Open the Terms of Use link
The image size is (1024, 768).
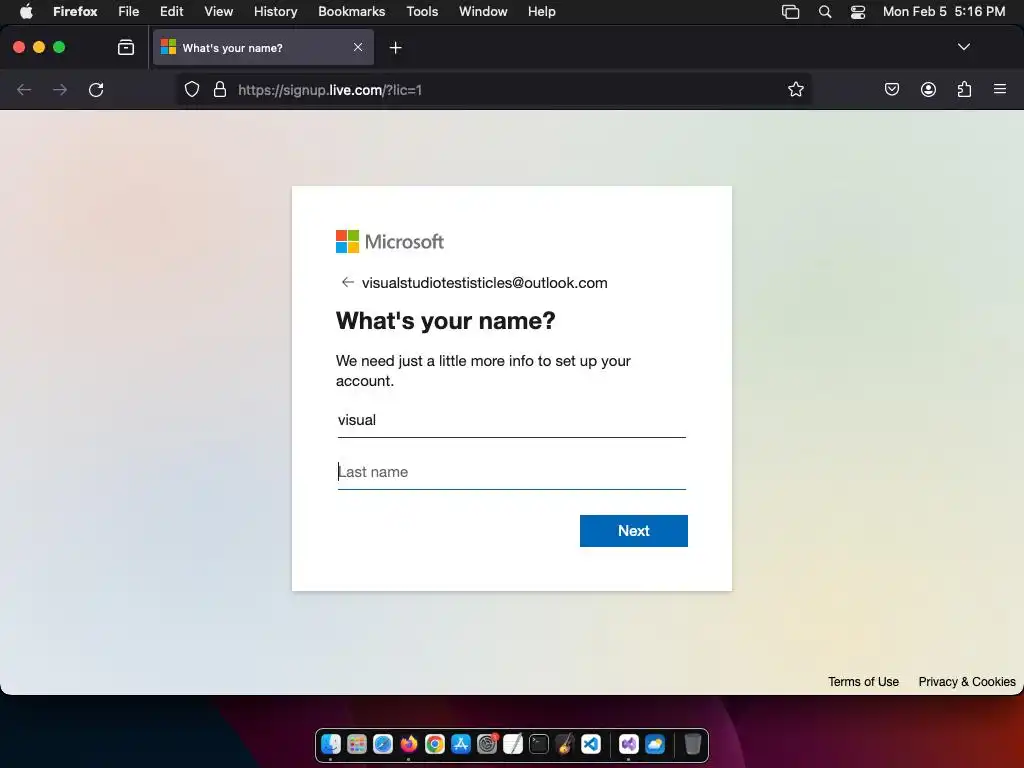coord(863,681)
